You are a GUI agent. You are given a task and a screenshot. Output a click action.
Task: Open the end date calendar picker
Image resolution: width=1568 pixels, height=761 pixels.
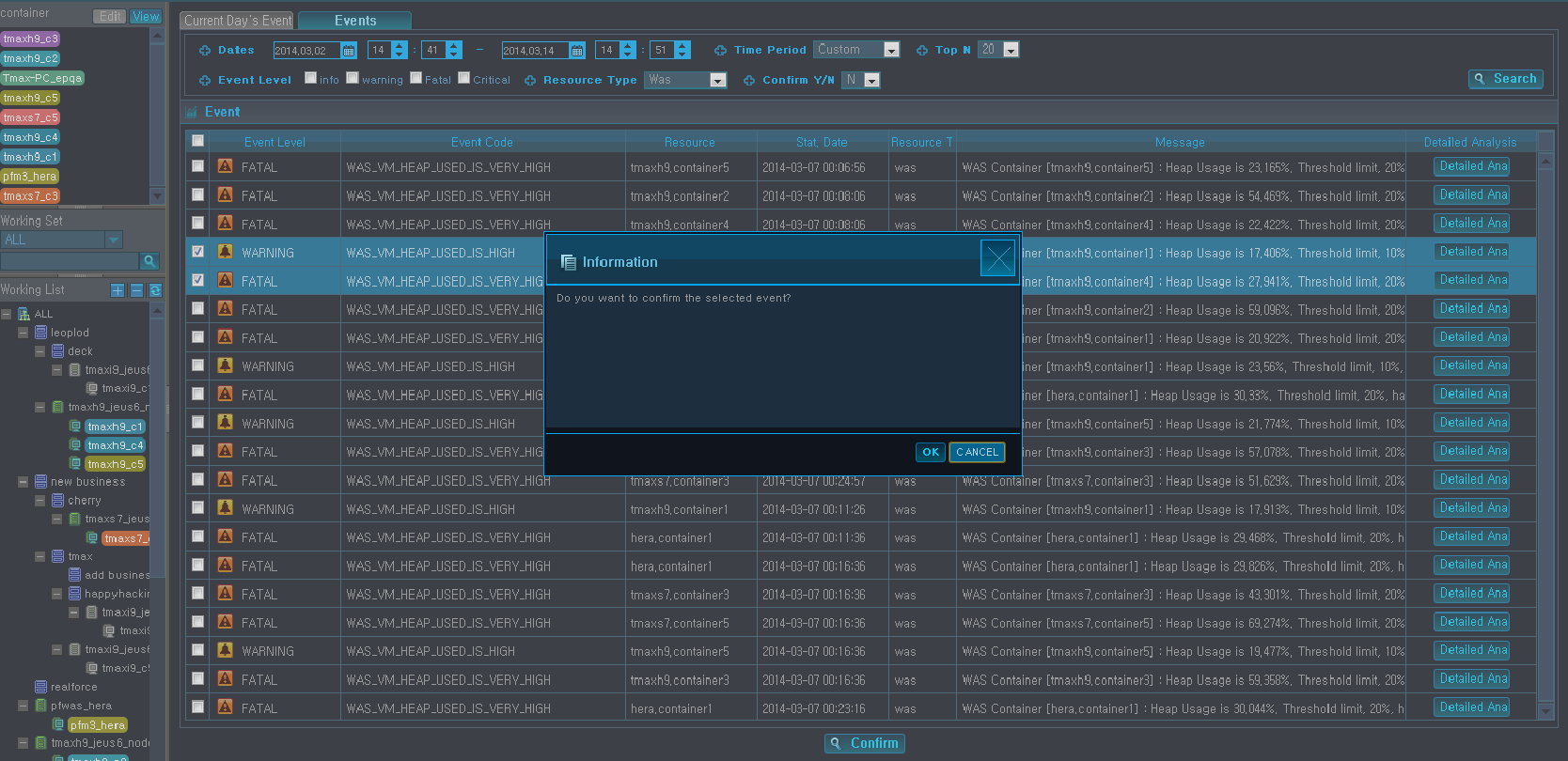[x=577, y=51]
